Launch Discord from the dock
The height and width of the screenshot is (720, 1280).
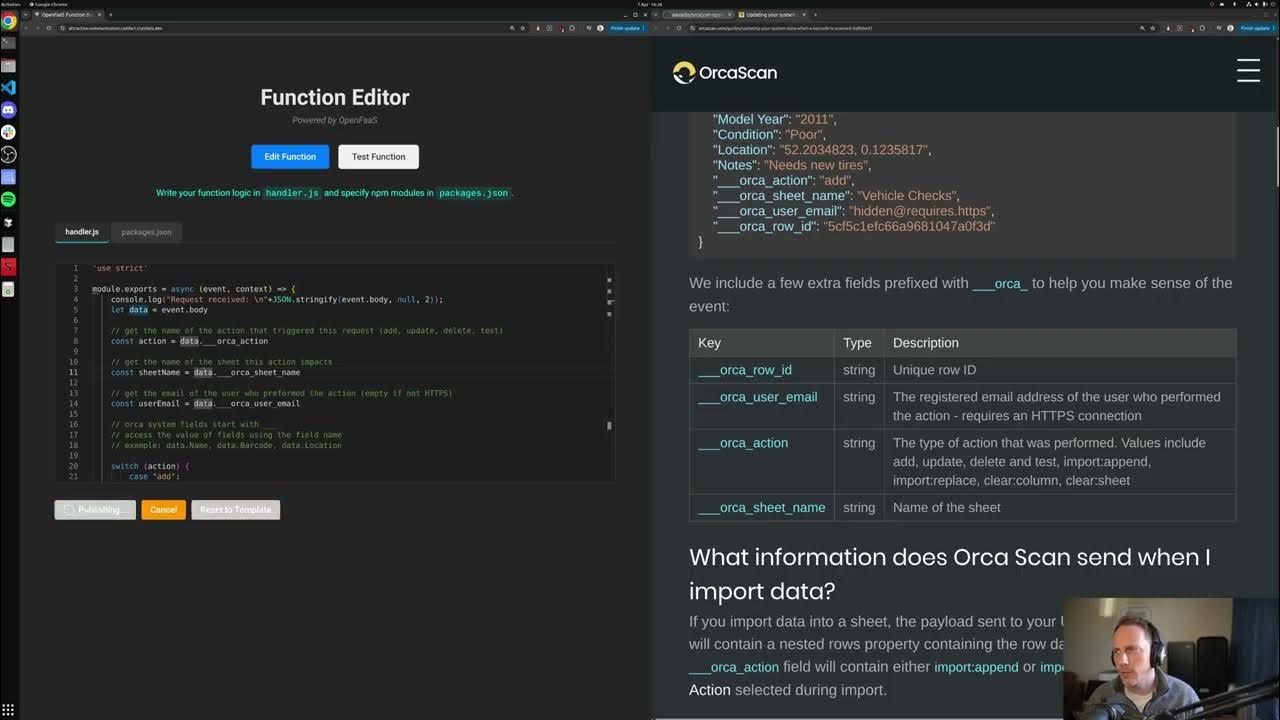(11, 110)
